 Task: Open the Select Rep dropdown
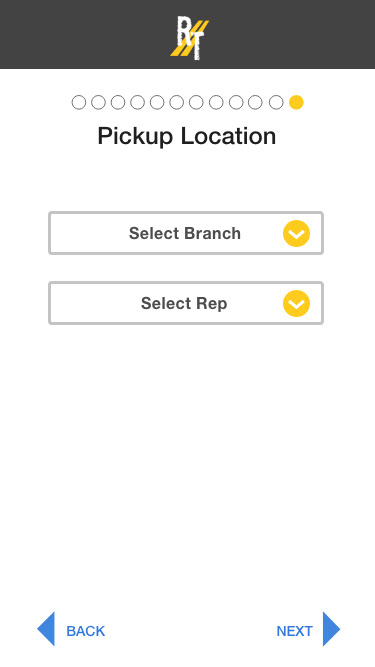[186, 303]
